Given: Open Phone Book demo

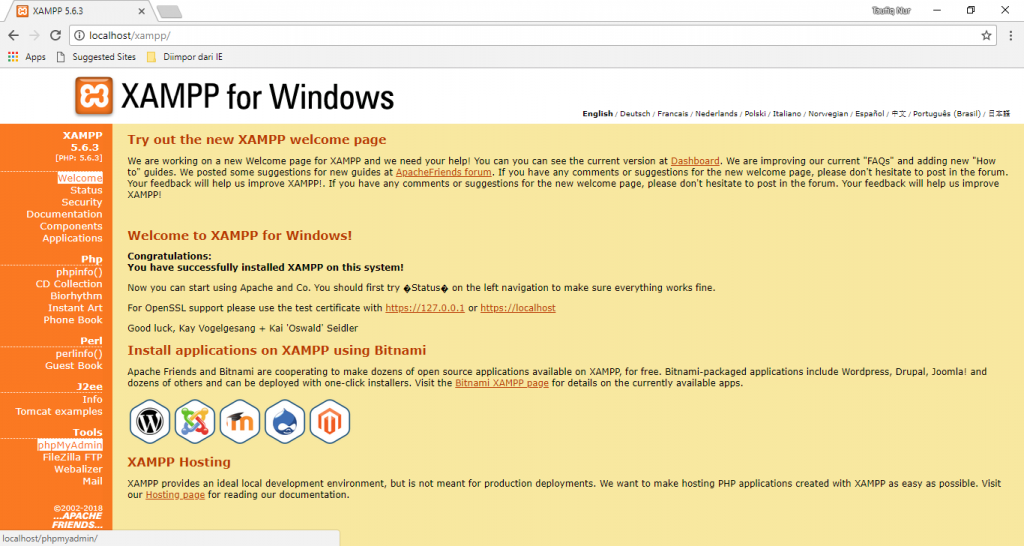Looking at the screenshot, I should pyautogui.click(x=72, y=320).
